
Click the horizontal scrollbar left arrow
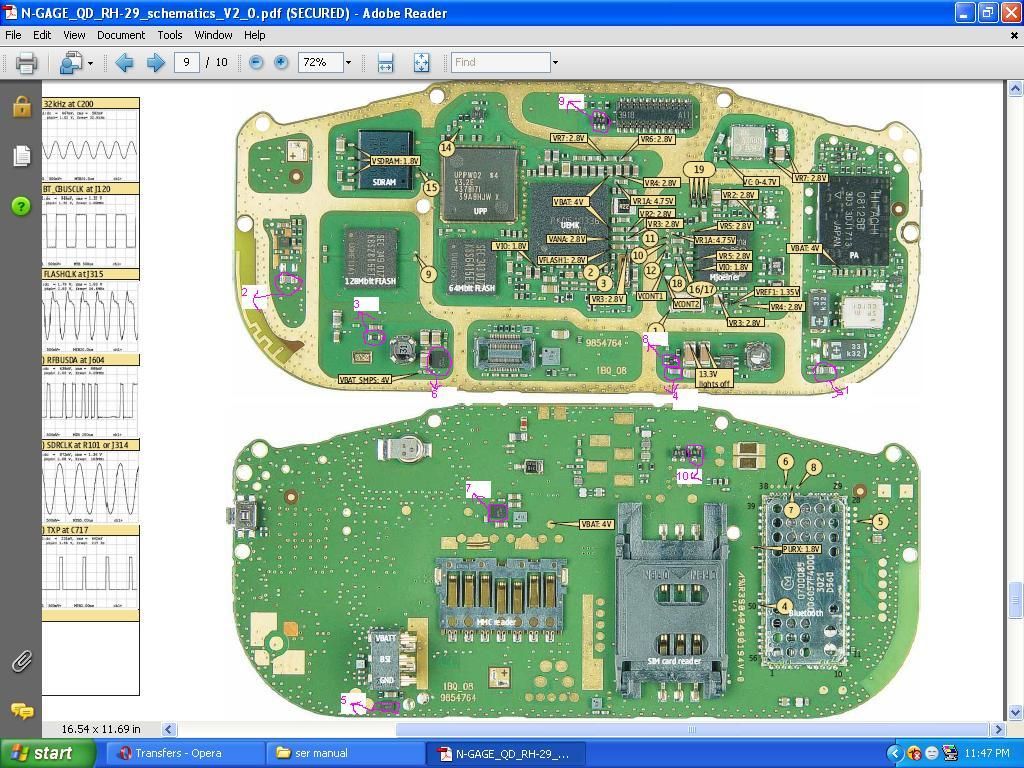tap(168, 729)
